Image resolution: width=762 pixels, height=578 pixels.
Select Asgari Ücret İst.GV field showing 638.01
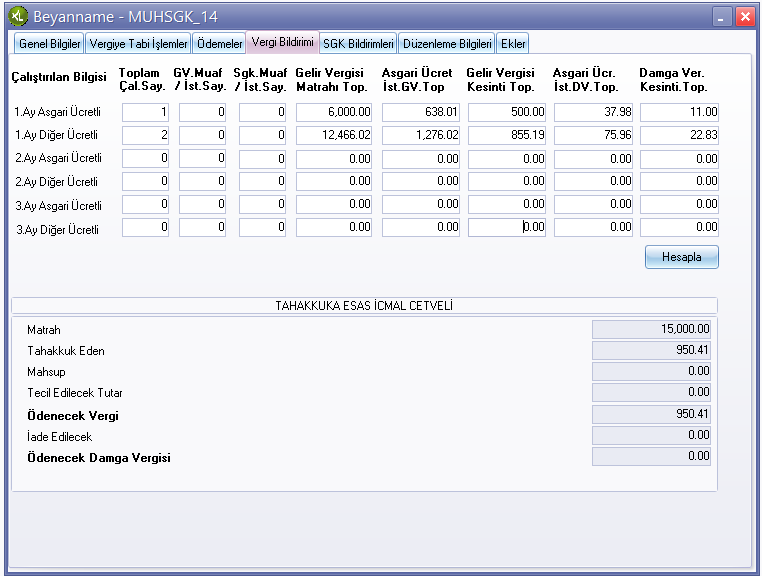pyautogui.click(x=420, y=112)
